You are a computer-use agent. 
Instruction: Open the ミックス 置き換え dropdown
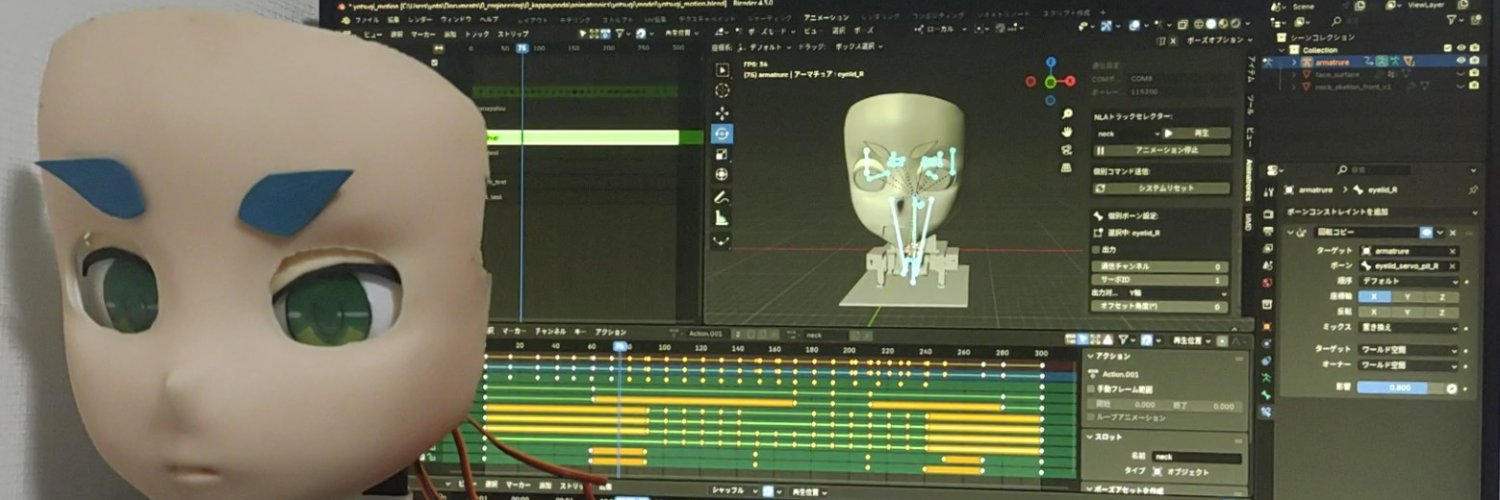(1408, 327)
